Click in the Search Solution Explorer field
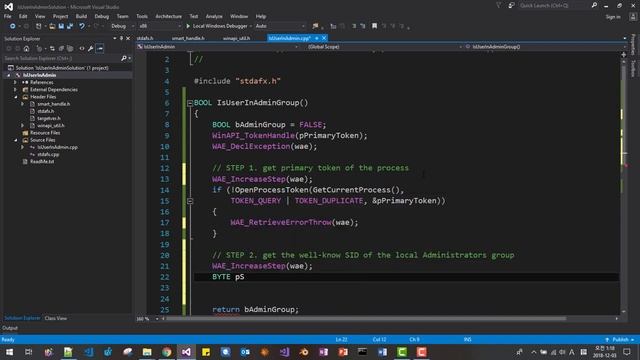Image resolution: width=640 pixels, height=360 pixels. click(x=62, y=58)
